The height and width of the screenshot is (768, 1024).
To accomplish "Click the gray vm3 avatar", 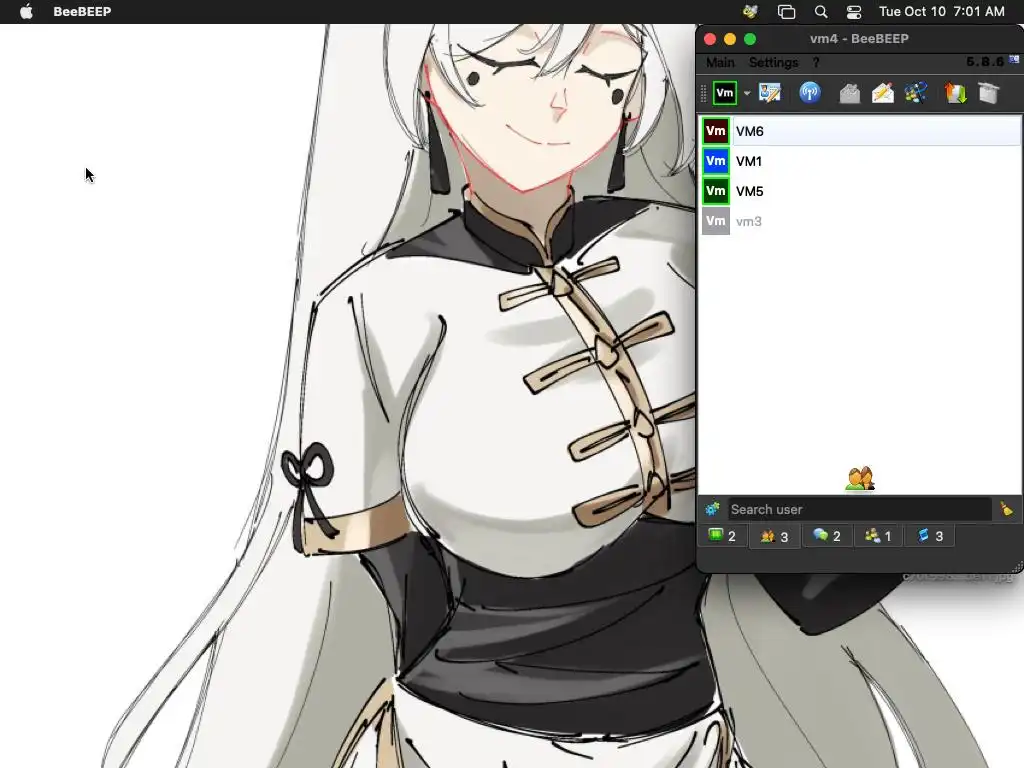I will pyautogui.click(x=716, y=221).
